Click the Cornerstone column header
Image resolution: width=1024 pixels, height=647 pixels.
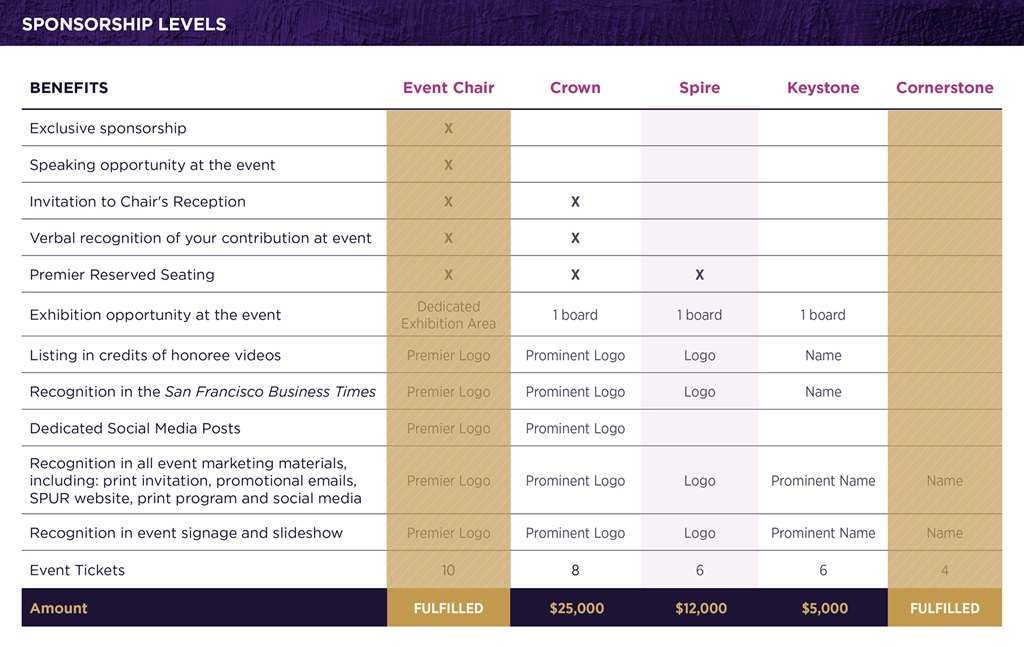coord(944,87)
